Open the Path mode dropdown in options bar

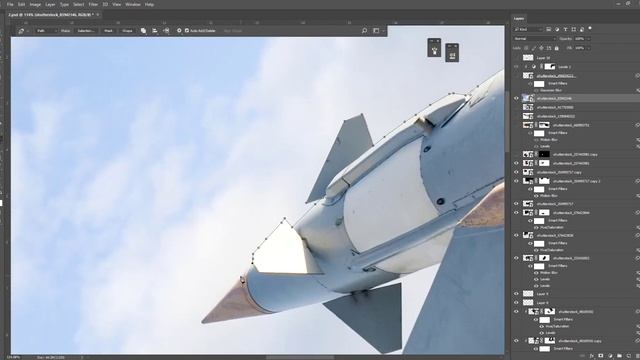pos(46,31)
